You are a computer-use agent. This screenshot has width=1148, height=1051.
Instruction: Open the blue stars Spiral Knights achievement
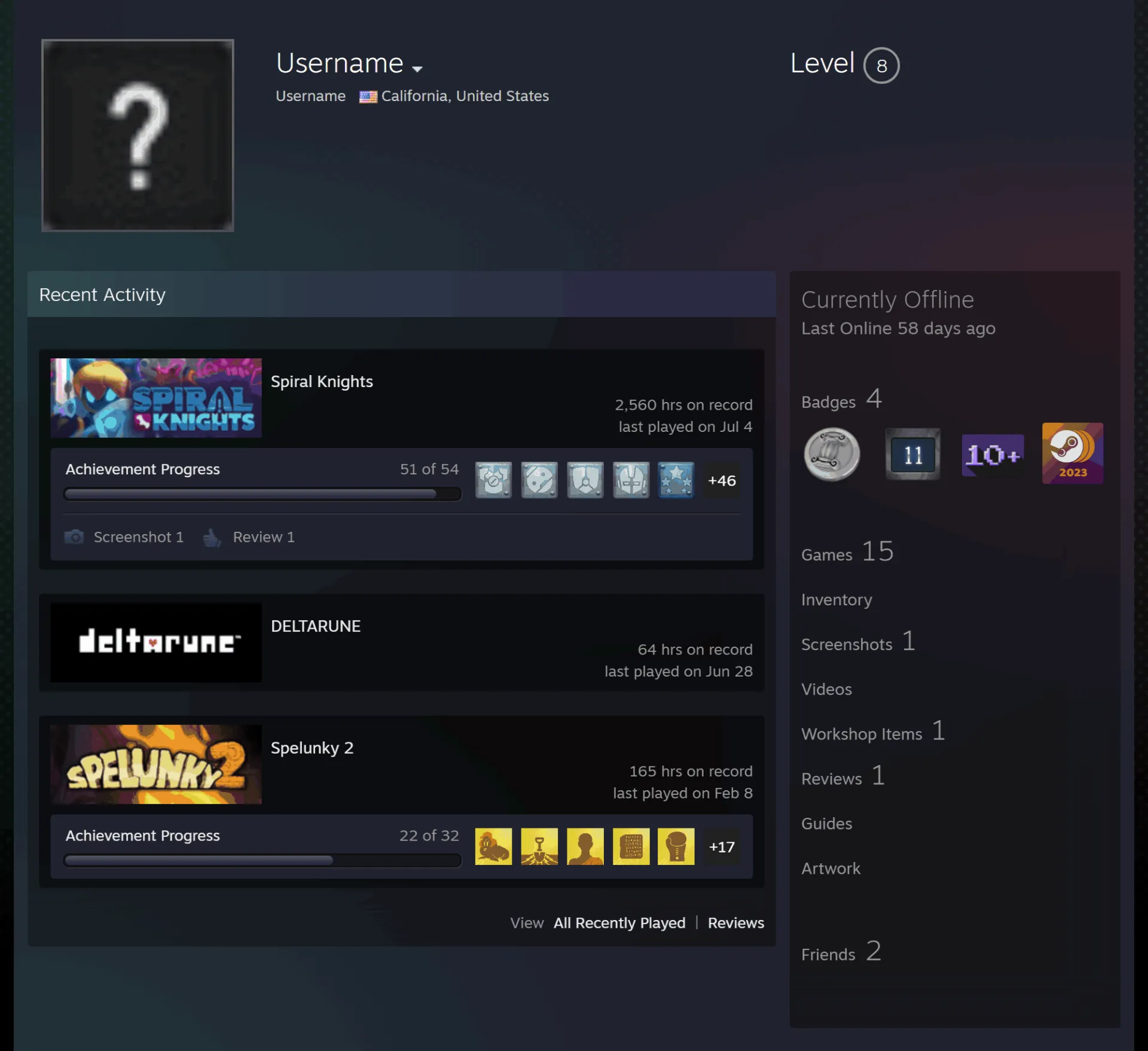coord(676,480)
